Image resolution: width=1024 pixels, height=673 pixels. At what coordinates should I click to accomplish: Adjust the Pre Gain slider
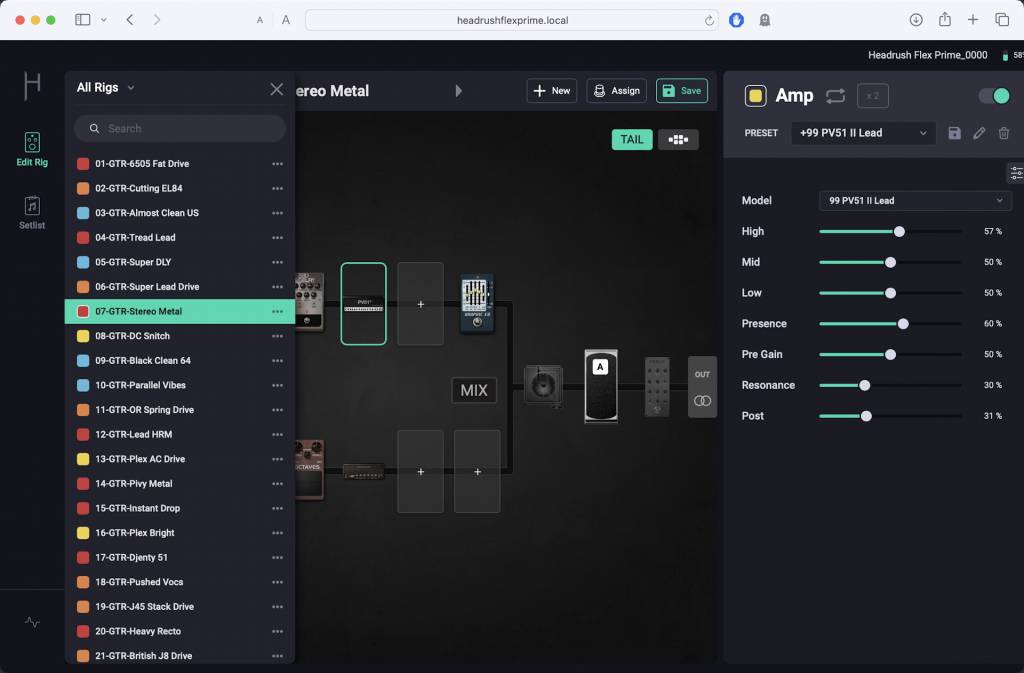pos(889,354)
